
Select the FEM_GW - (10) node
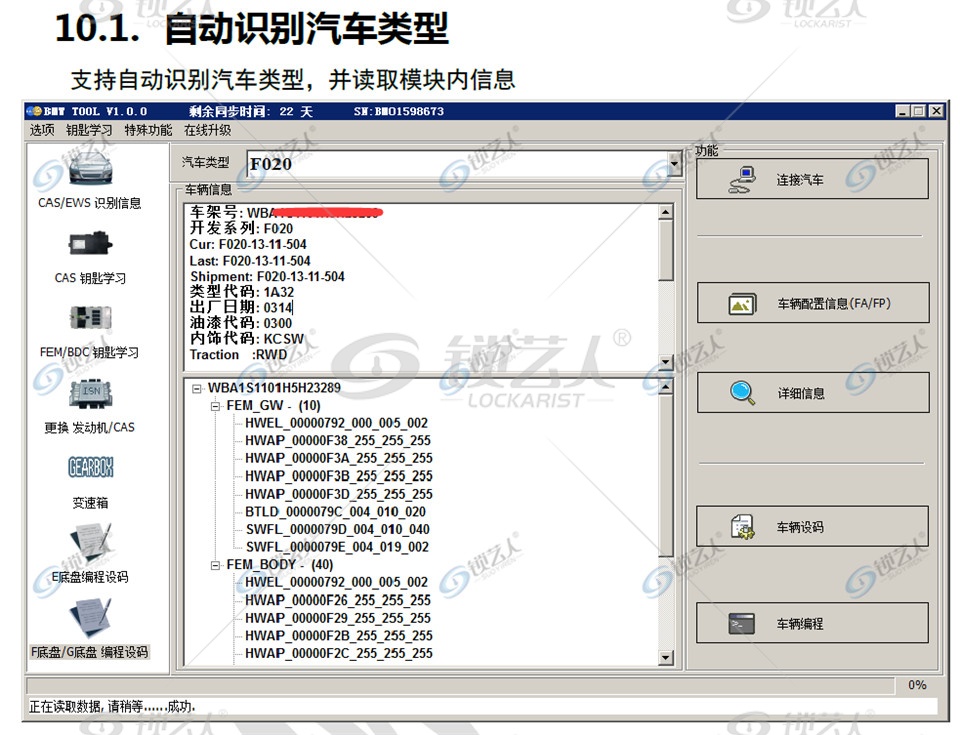click(273, 405)
